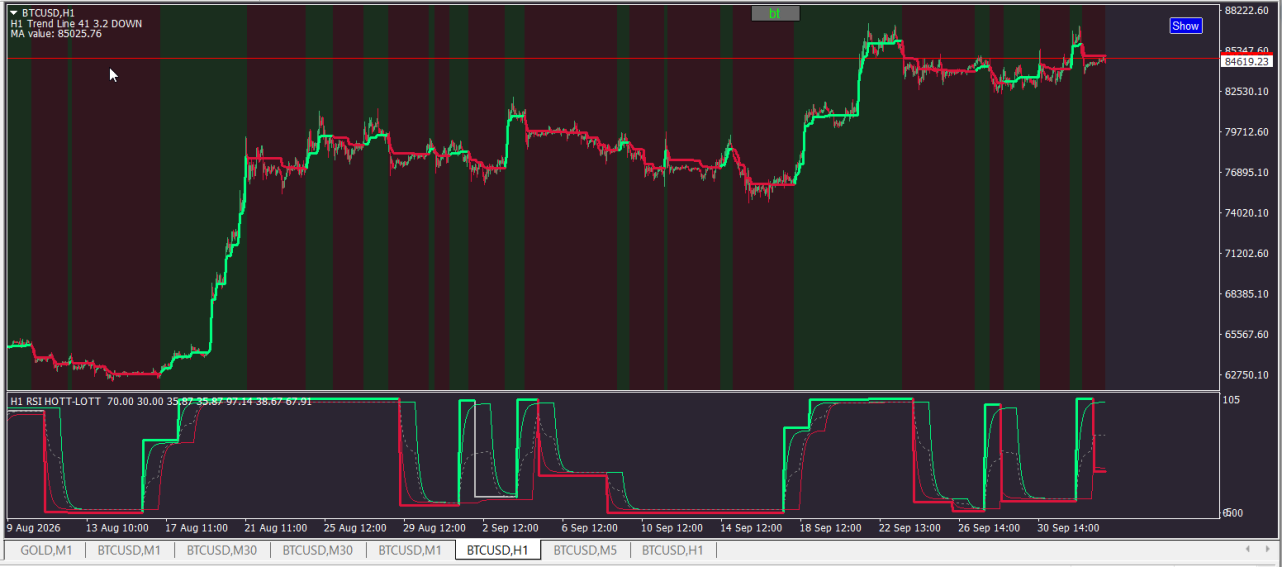Click the 'H1 Trend Line 41 3.2 DOWN' label
Image resolution: width=1282 pixels, height=567 pixels.
pos(76,23)
